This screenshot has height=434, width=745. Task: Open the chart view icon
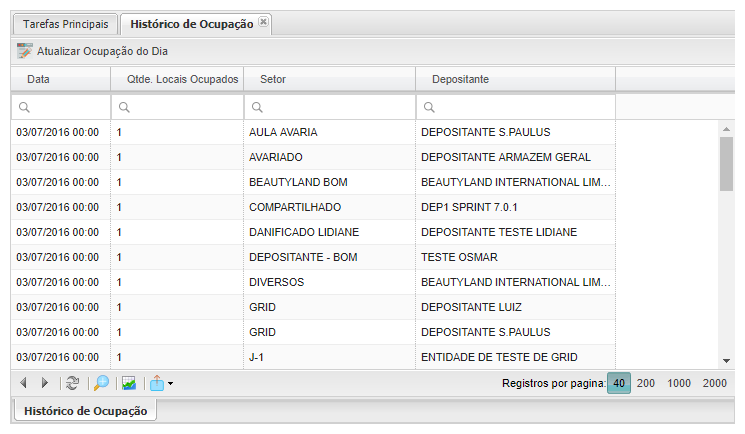click(129, 383)
